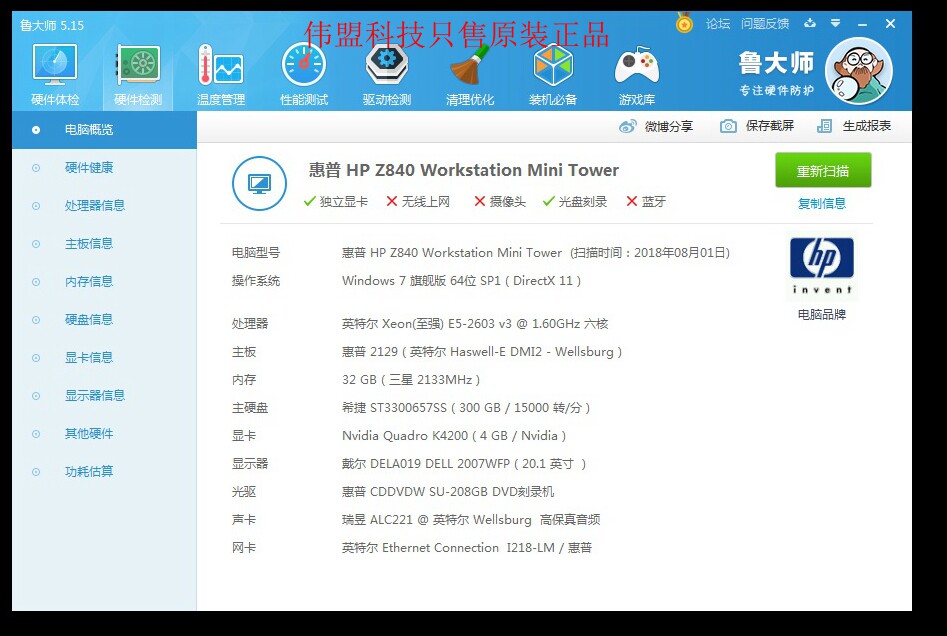Image resolution: width=947 pixels, height=636 pixels.
Task: Open 装机必备 essential software cube icon
Action: point(553,74)
